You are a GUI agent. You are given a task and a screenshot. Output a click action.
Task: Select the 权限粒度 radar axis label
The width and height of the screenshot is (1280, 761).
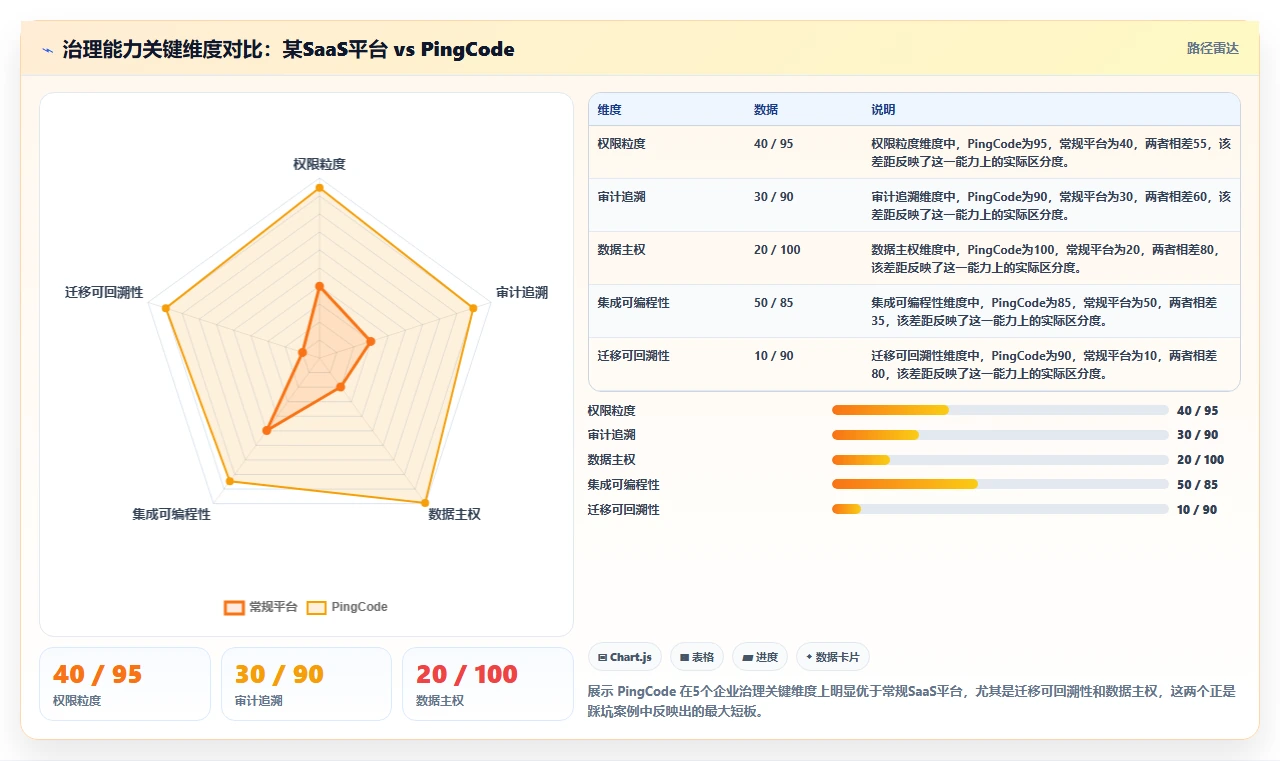[319, 164]
